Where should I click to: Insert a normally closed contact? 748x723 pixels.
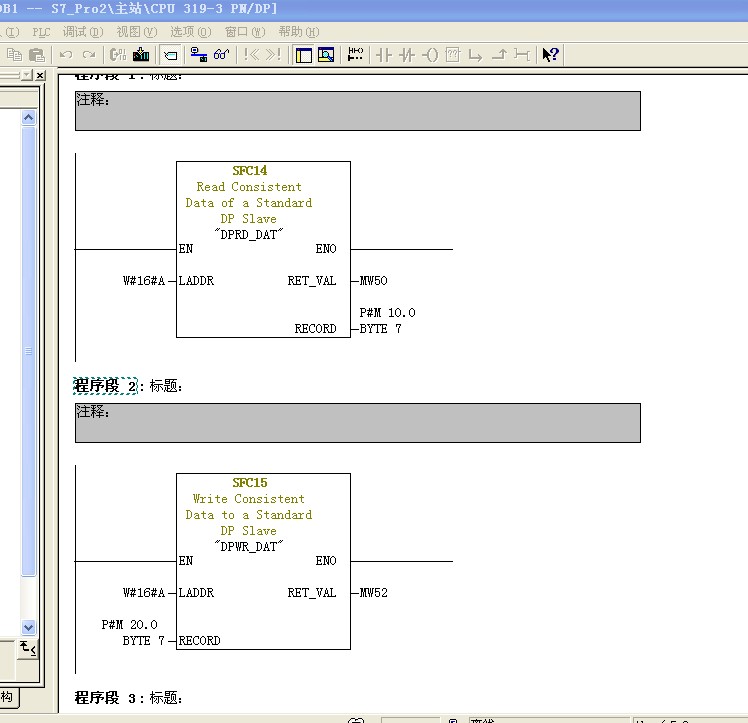pyautogui.click(x=406, y=55)
